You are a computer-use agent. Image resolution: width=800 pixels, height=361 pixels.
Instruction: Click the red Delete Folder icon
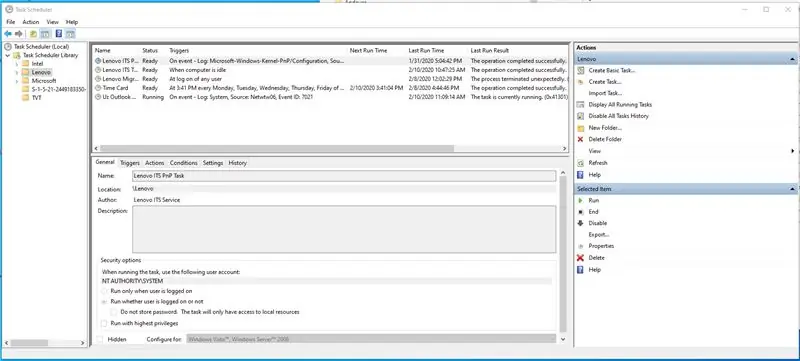[580, 139]
